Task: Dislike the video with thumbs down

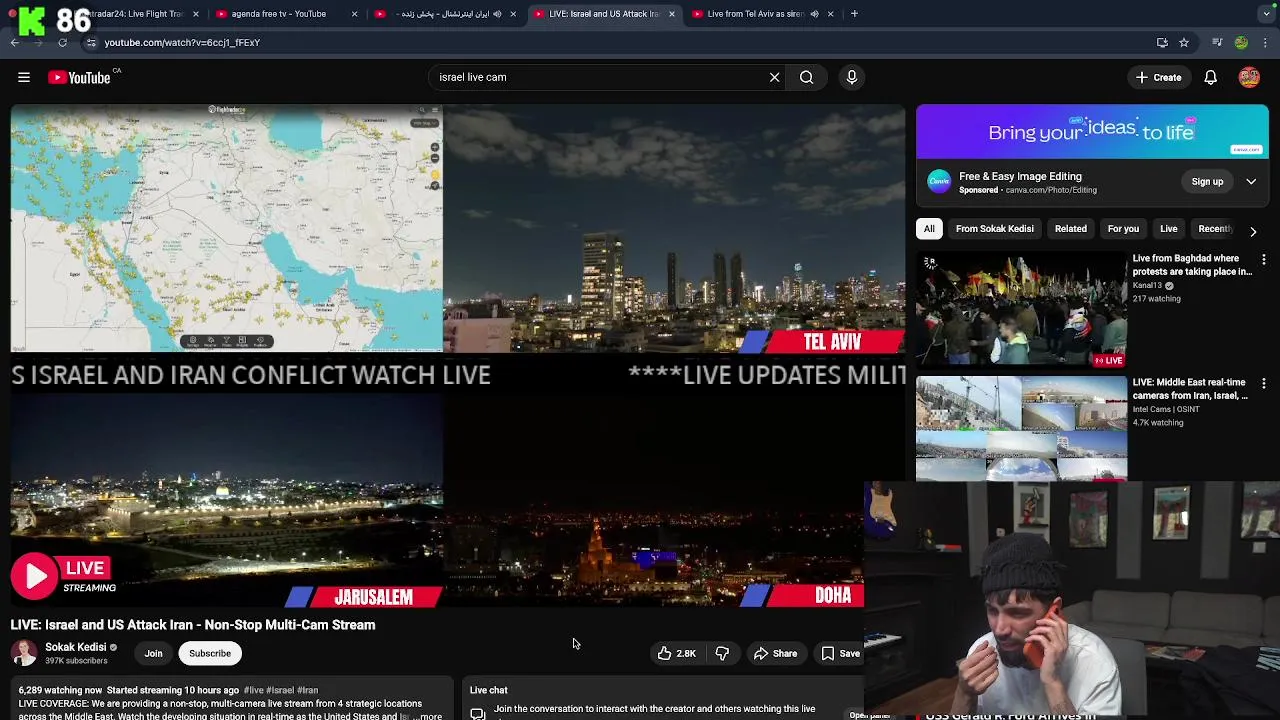Action: (x=722, y=653)
